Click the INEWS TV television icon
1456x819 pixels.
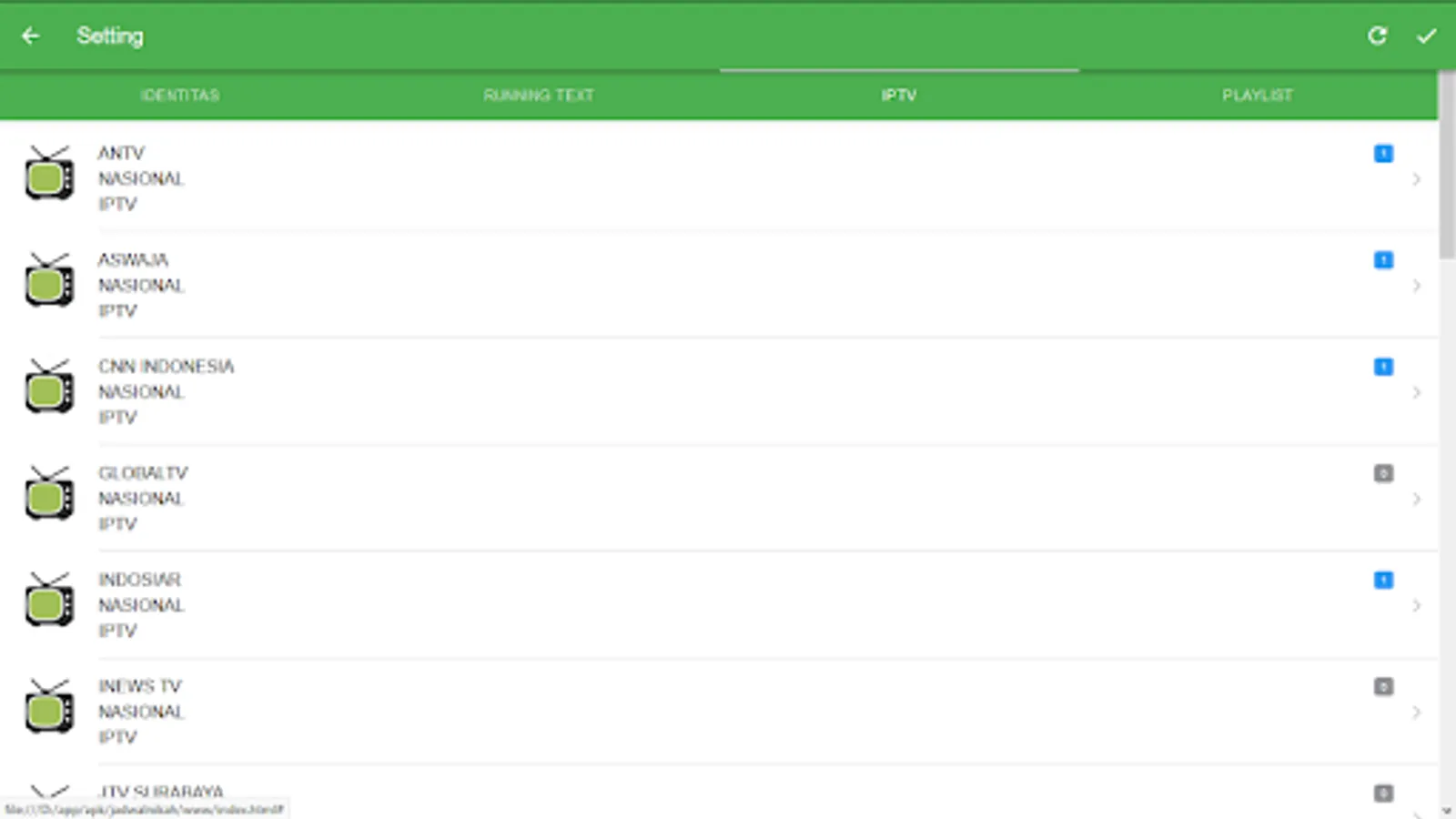49,705
